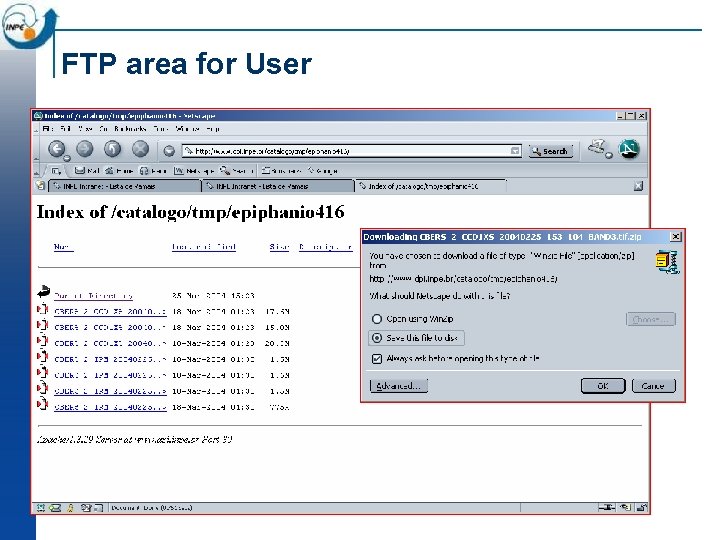Image resolution: width=720 pixels, height=540 pixels.
Task: Sort listing by the Name column link
Action: 63,247
